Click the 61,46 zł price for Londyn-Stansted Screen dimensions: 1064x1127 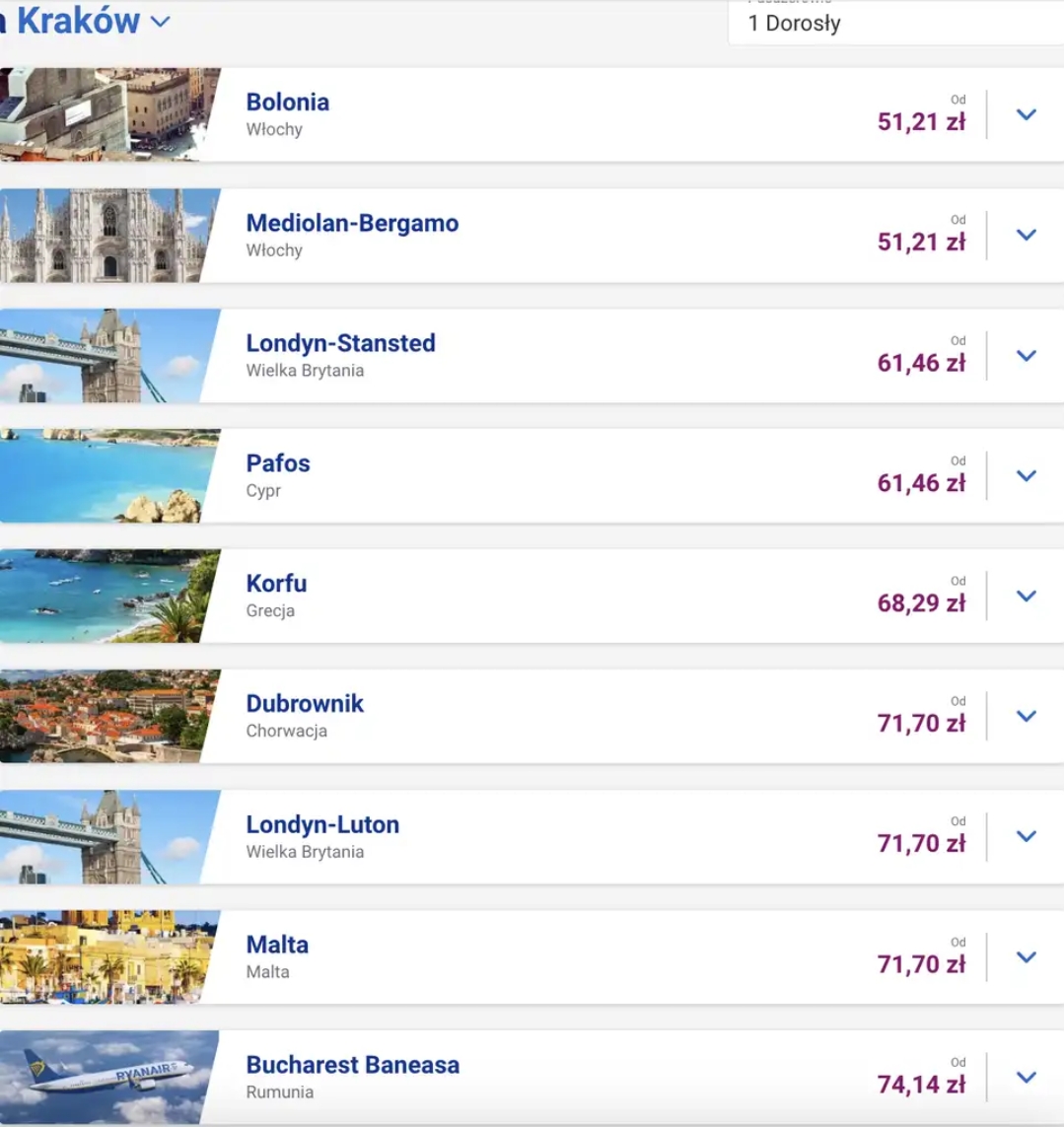(921, 363)
